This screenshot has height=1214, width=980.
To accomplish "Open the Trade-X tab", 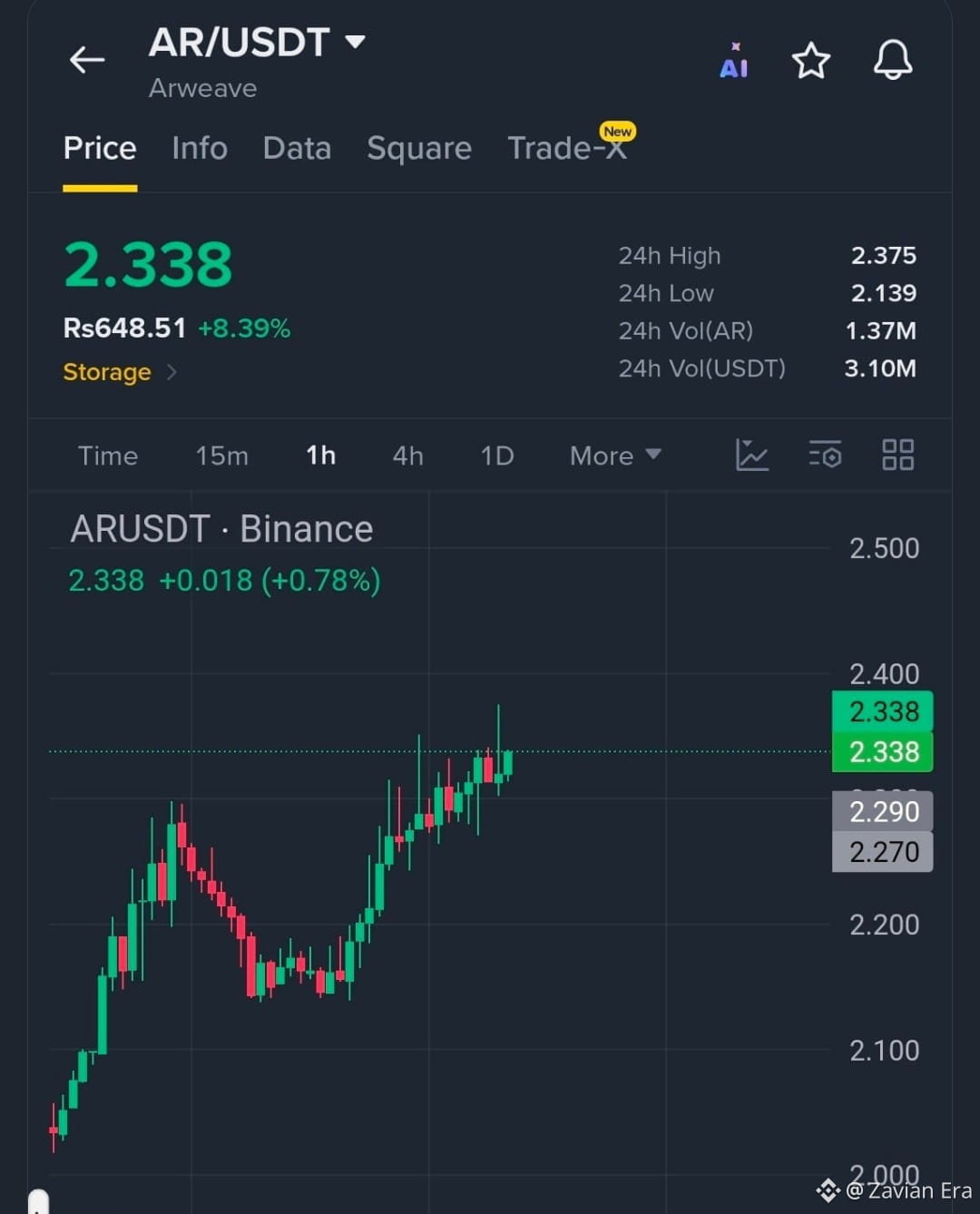I will pos(567,148).
